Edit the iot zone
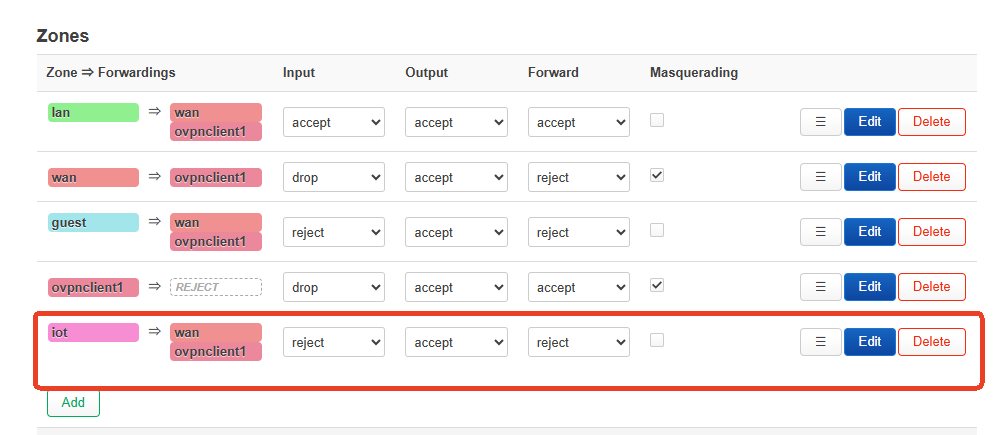 coord(870,342)
